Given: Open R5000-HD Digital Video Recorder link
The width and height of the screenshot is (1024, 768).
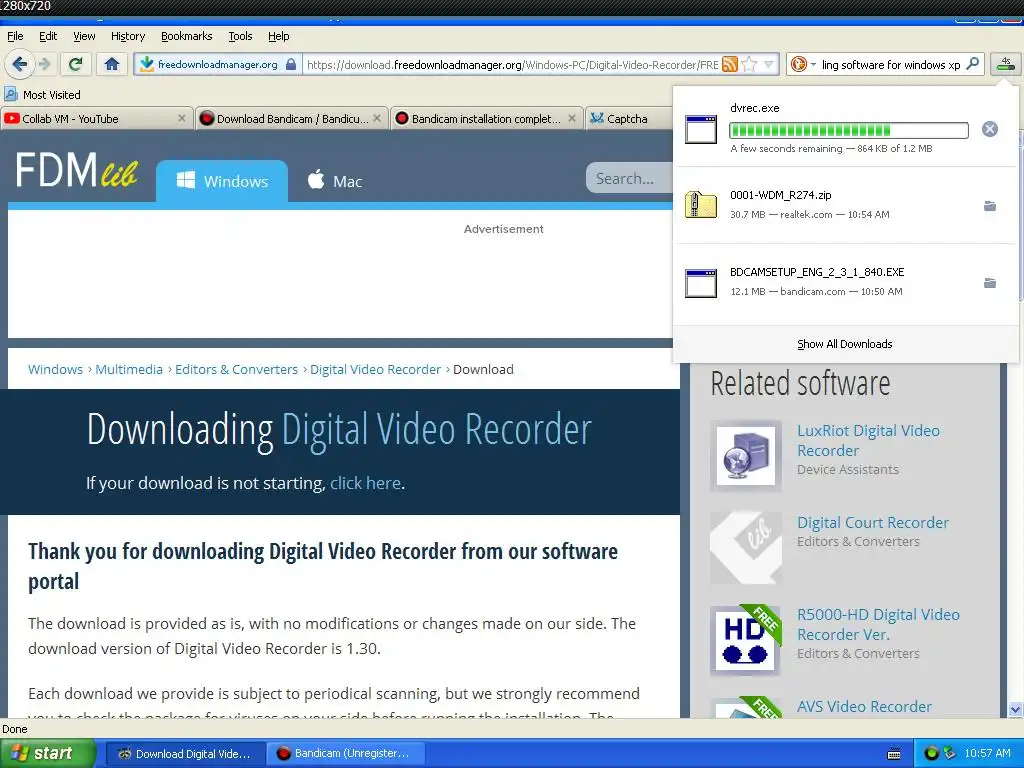Looking at the screenshot, I should pyautogui.click(x=878, y=624).
